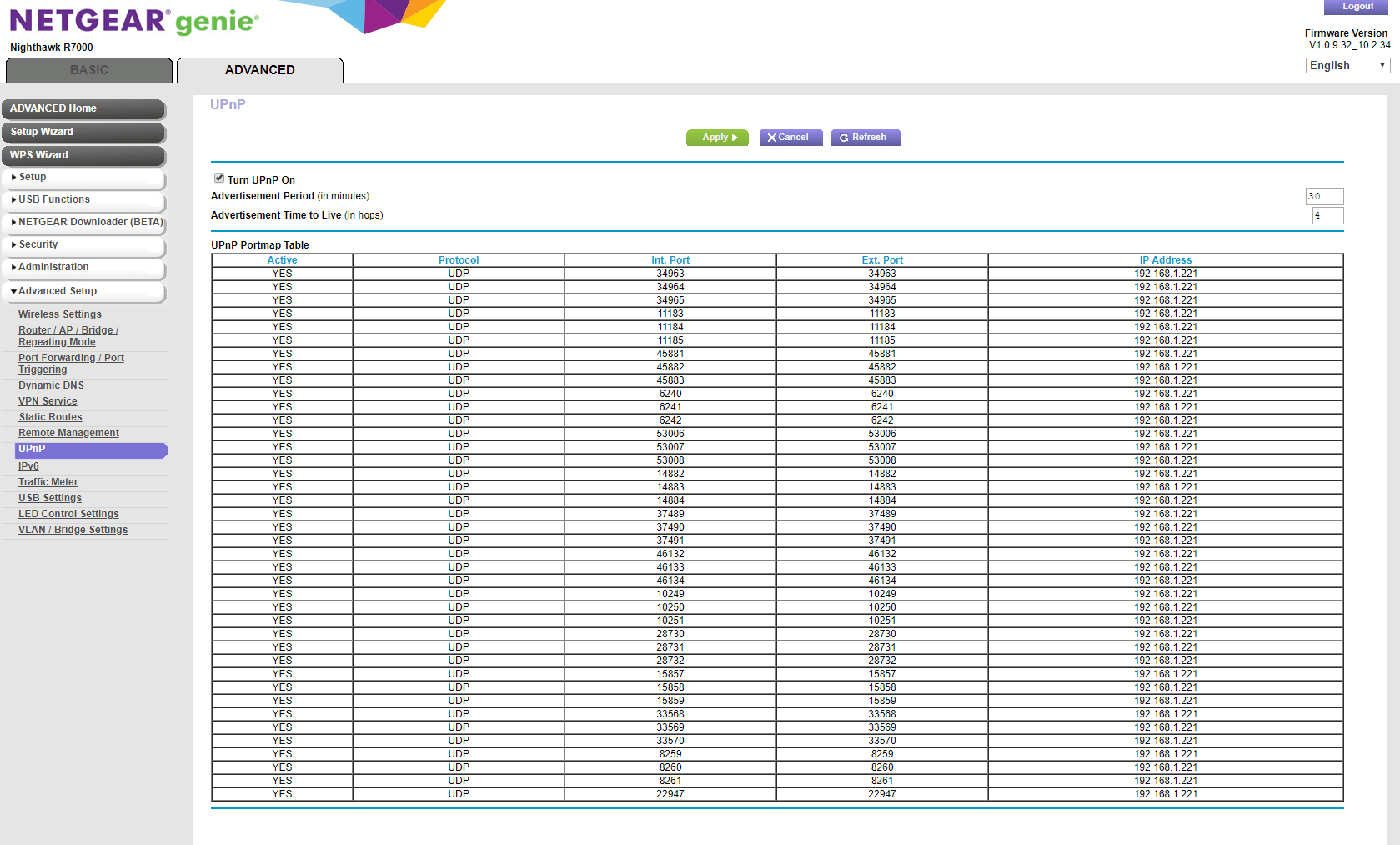Select external port 15858 cell
Viewport: 1400px width, 845px height.
click(x=882, y=687)
